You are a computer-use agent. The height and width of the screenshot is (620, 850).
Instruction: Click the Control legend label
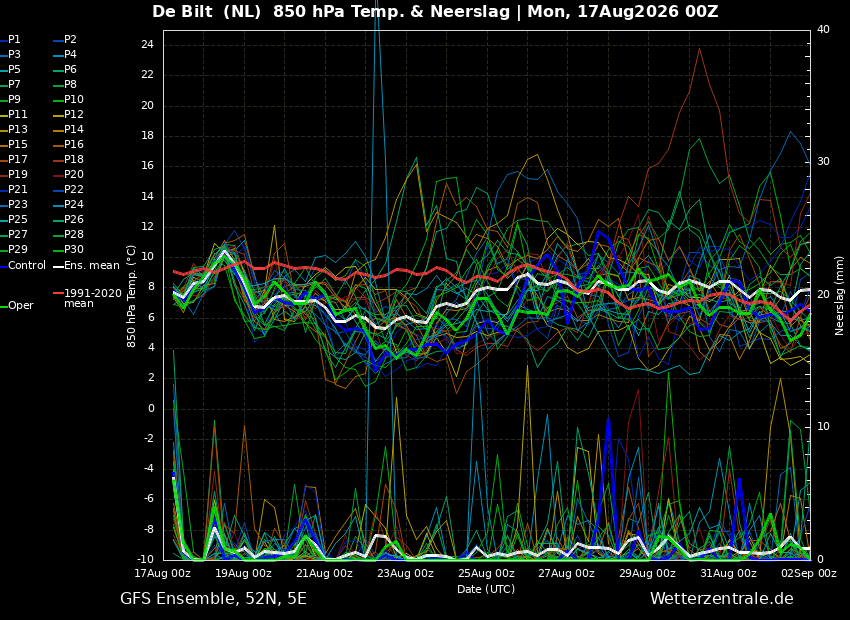(x=27, y=266)
